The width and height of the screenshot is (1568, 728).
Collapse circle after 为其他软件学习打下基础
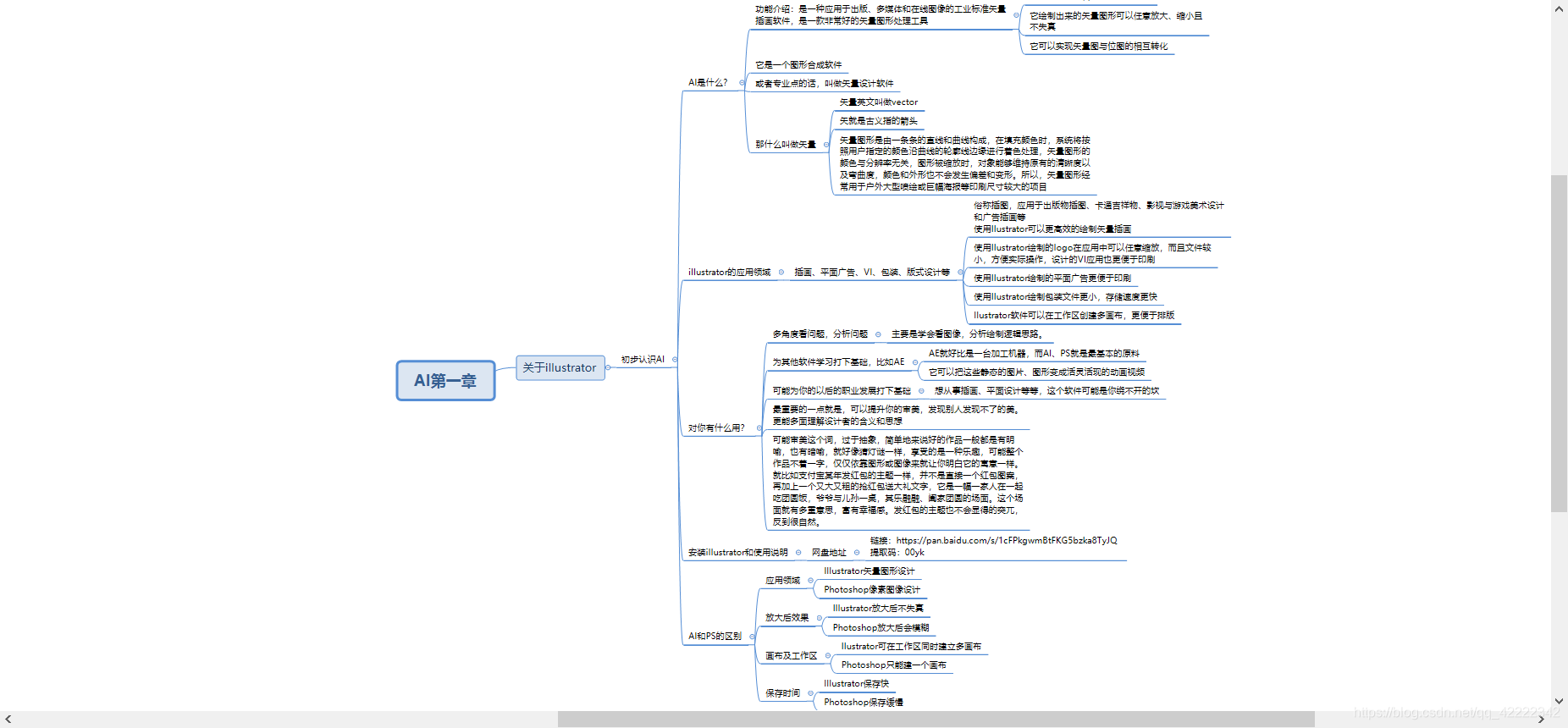click(x=914, y=362)
